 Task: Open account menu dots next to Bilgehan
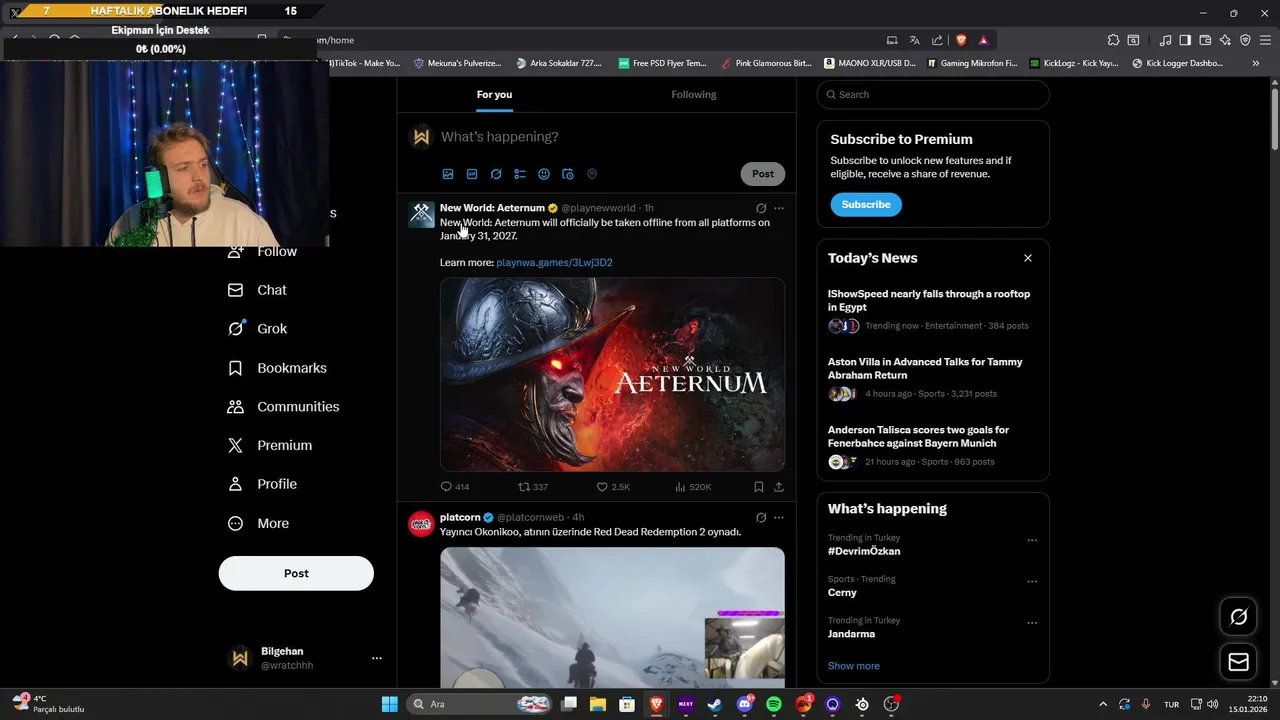(377, 658)
